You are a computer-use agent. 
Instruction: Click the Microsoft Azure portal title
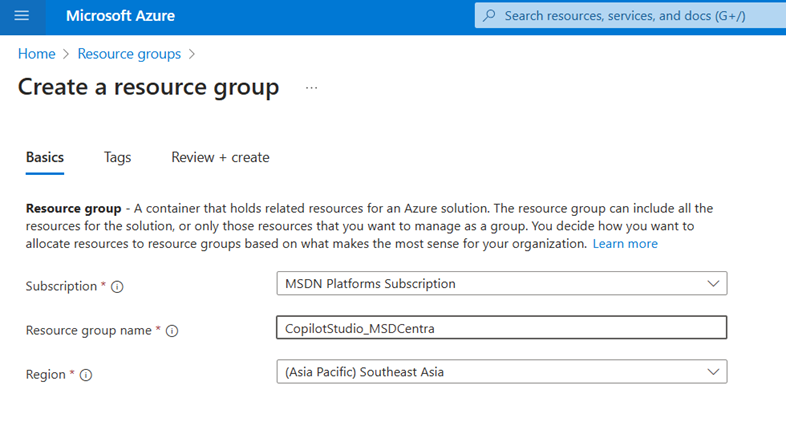coord(119,16)
